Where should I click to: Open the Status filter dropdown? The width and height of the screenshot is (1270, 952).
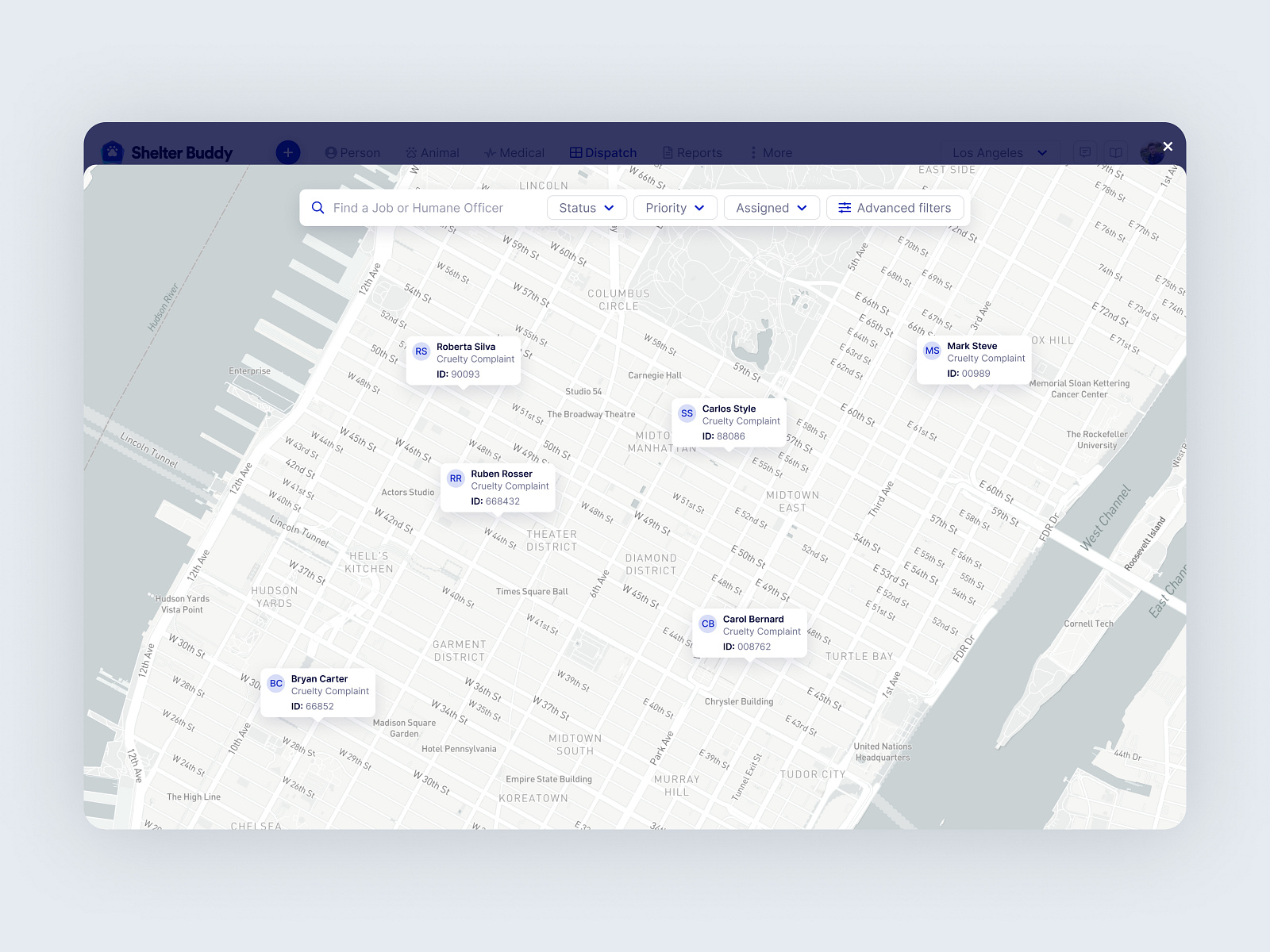click(x=587, y=208)
